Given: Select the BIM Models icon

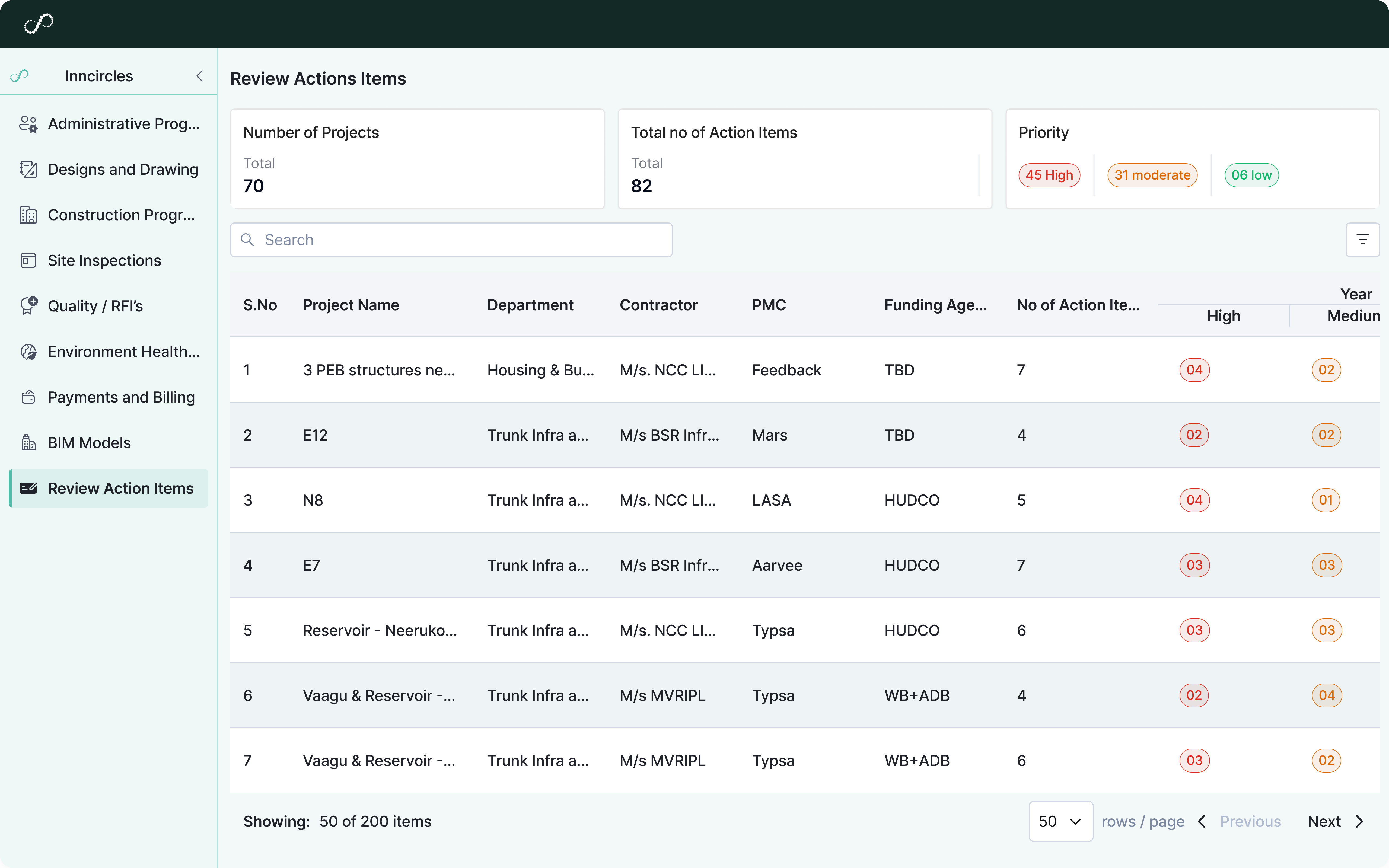Looking at the screenshot, I should coord(28,442).
